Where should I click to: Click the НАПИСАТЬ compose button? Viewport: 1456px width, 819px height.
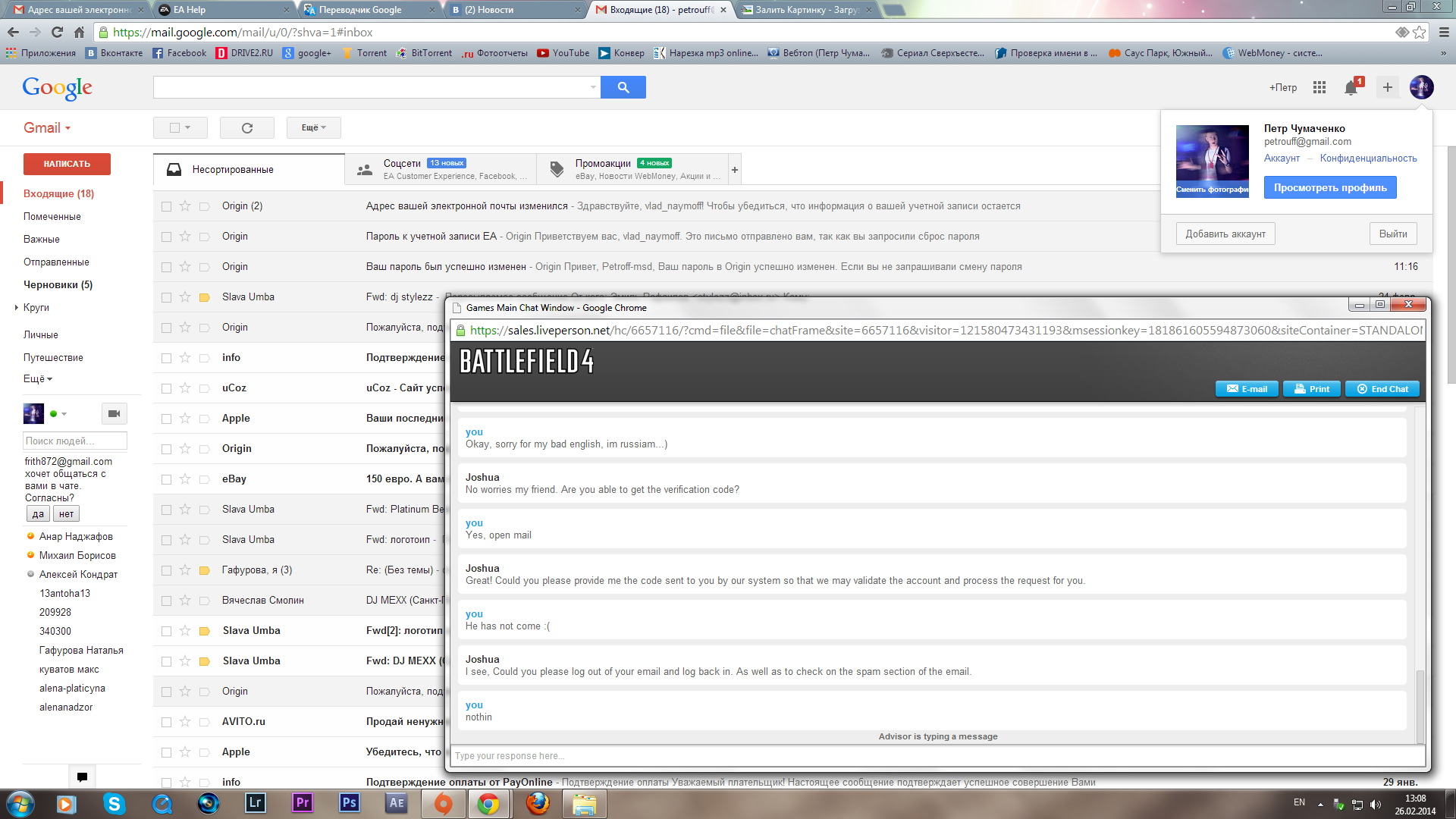67,164
